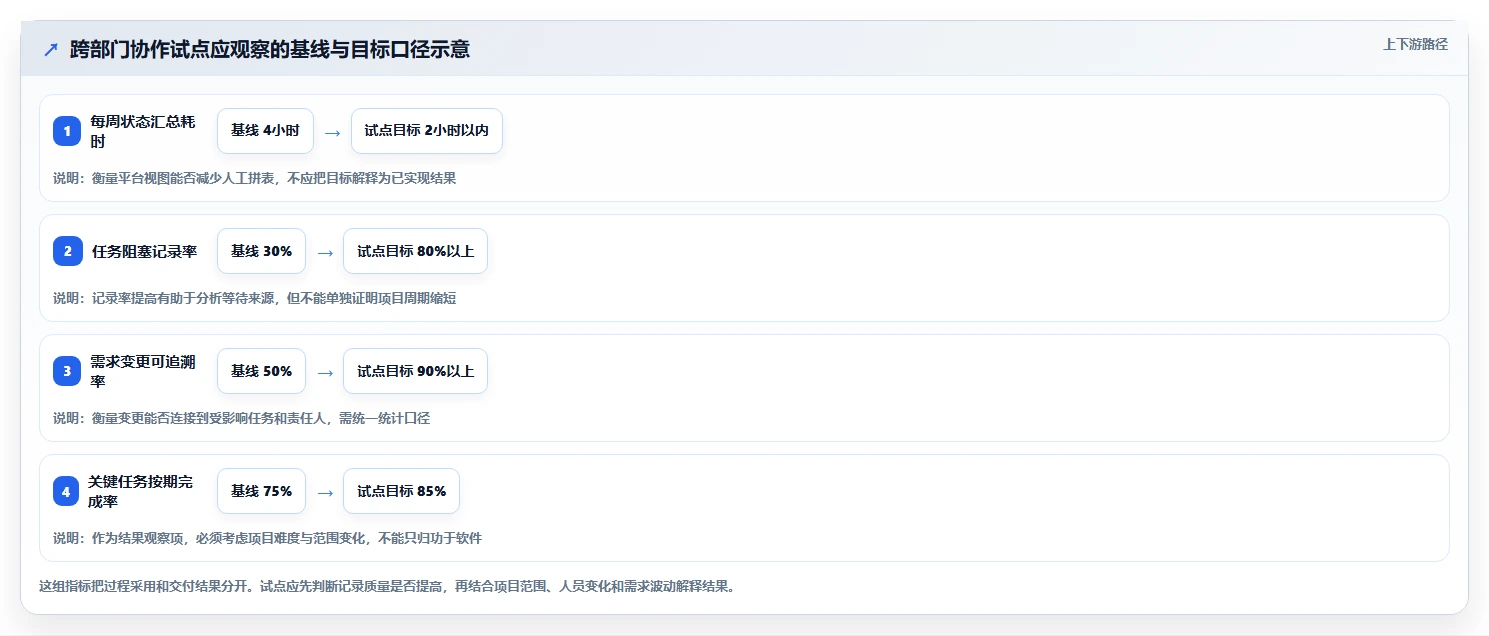Select the '基线 30%' chip
The image size is (1489, 636).
tap(261, 251)
